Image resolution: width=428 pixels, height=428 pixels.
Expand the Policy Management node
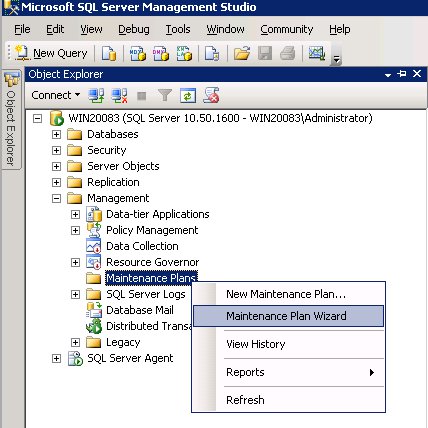[x=75, y=230]
